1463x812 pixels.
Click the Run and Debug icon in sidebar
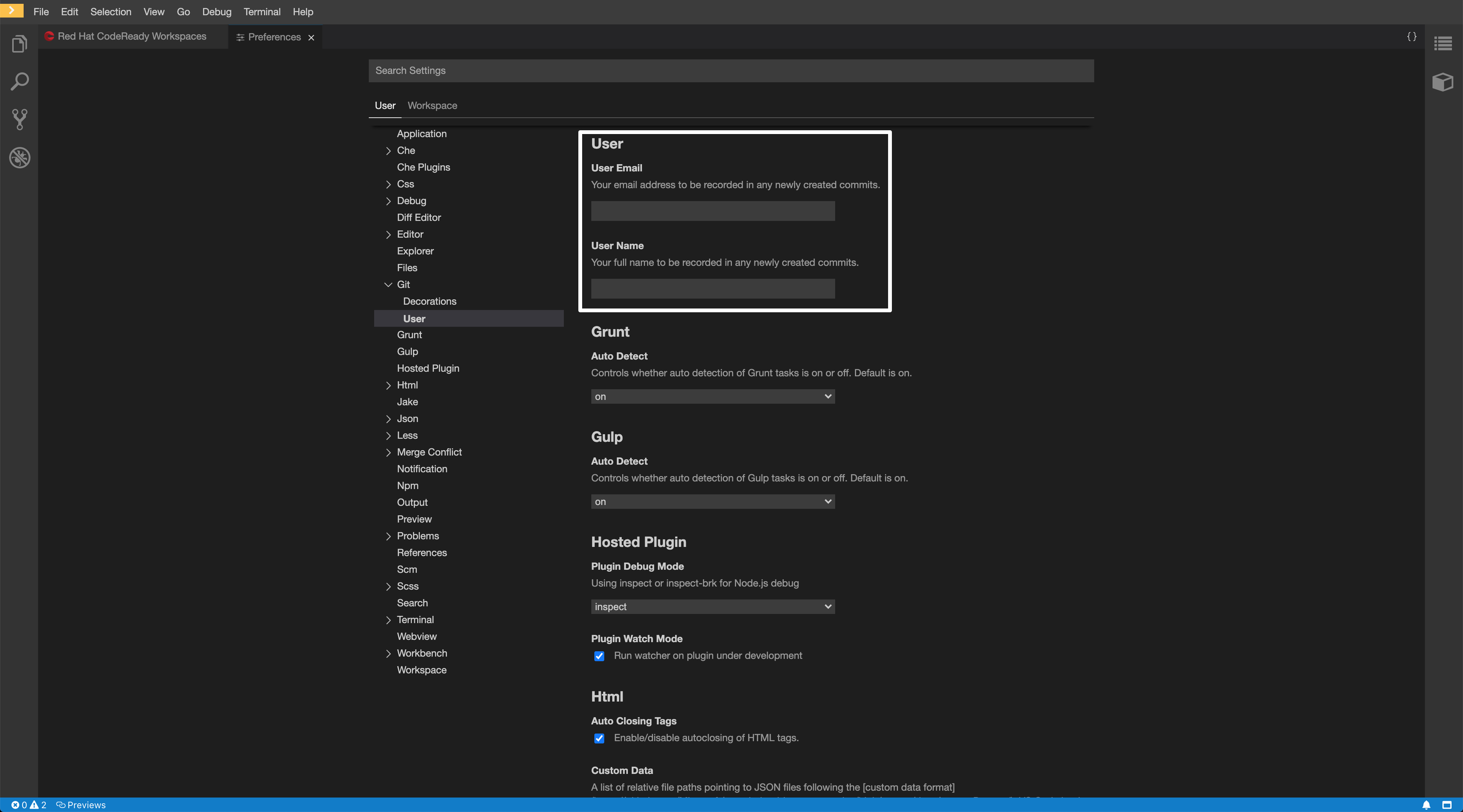tap(19, 158)
